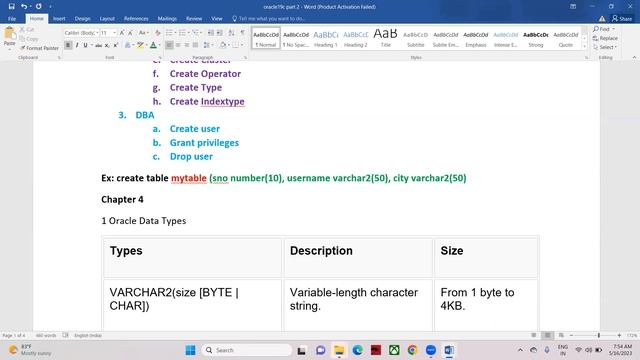Apply subscript formatting
640x360 pixels.
click(x=107, y=45)
